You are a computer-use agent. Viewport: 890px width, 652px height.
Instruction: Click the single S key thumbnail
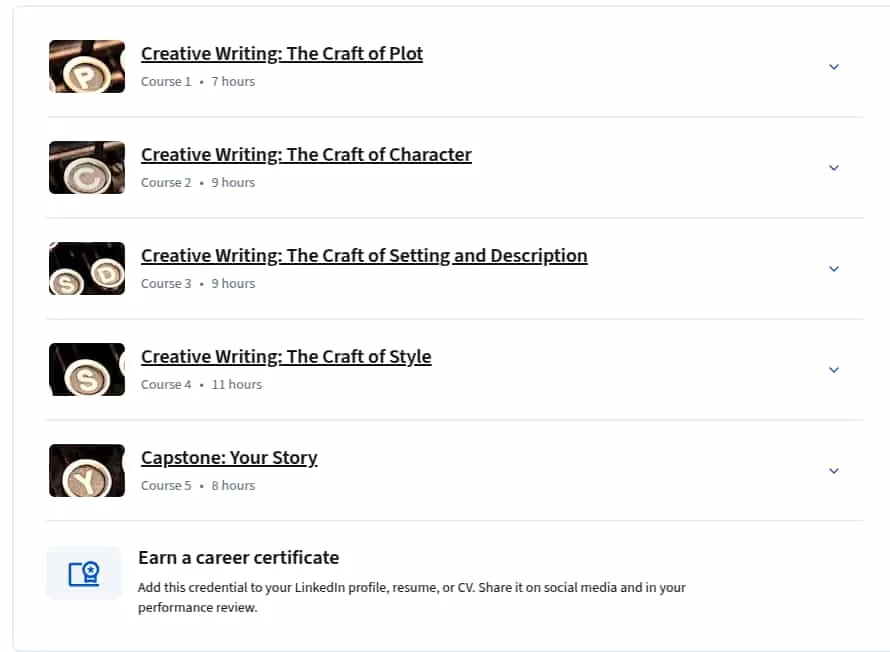pos(87,369)
